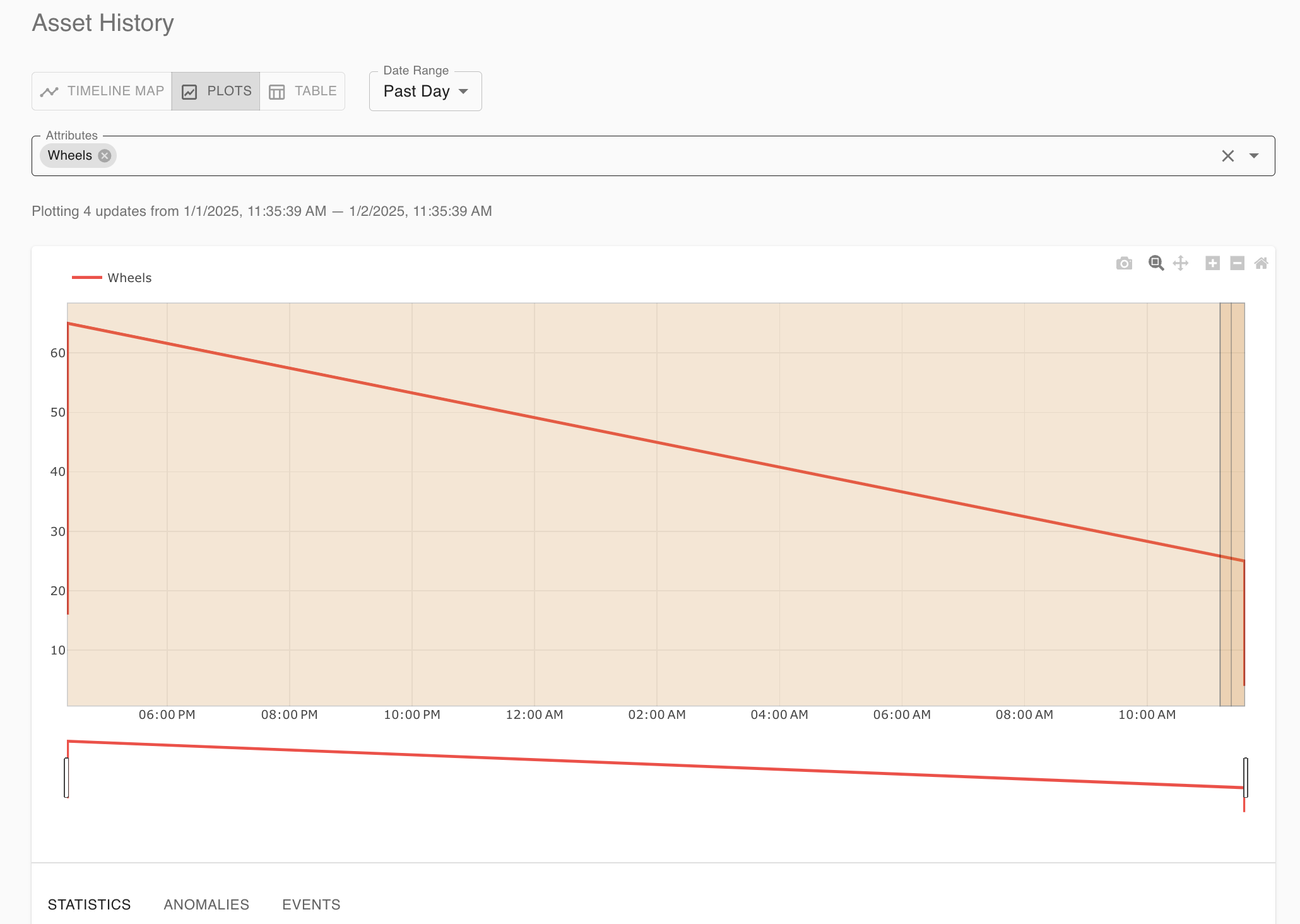Toggle Wheels trace in the legend
Image resolution: width=1300 pixels, height=924 pixels.
tap(112, 278)
